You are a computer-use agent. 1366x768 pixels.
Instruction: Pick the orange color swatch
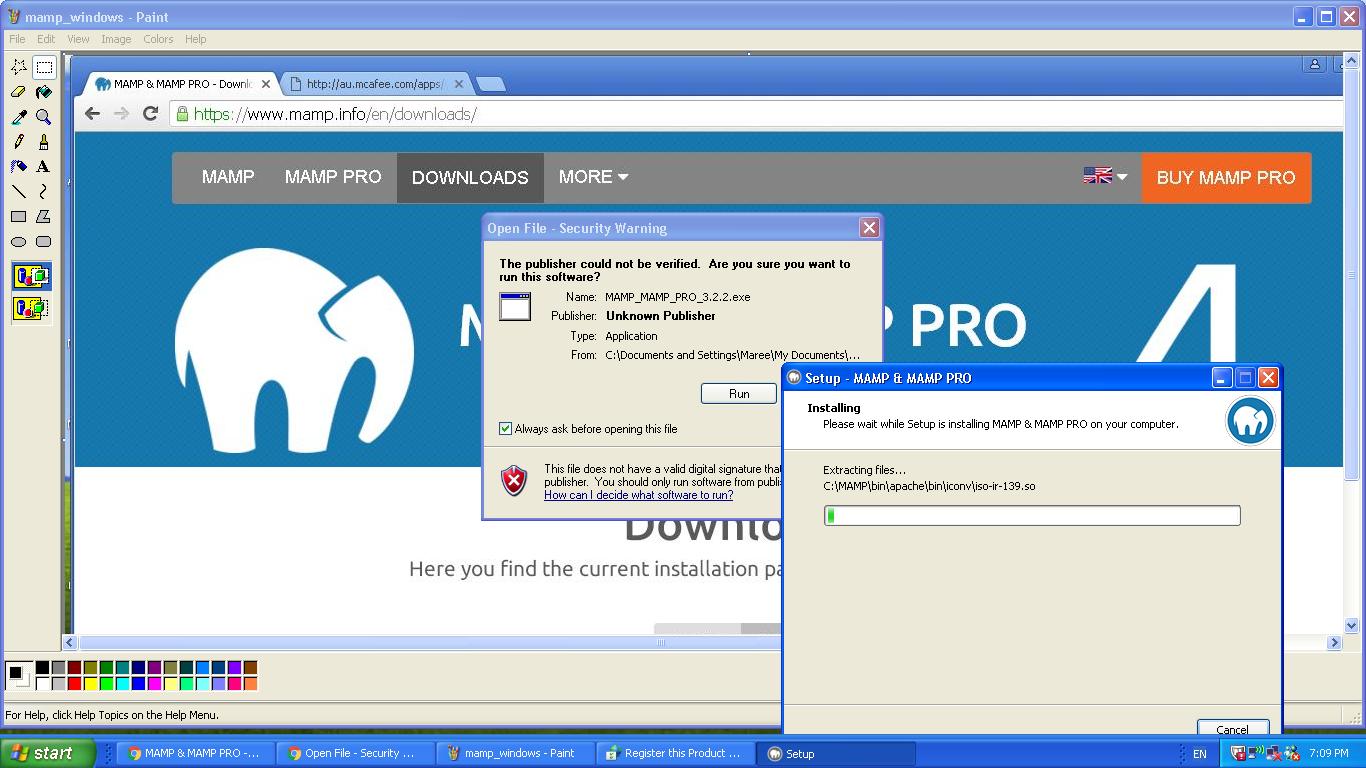[250, 684]
